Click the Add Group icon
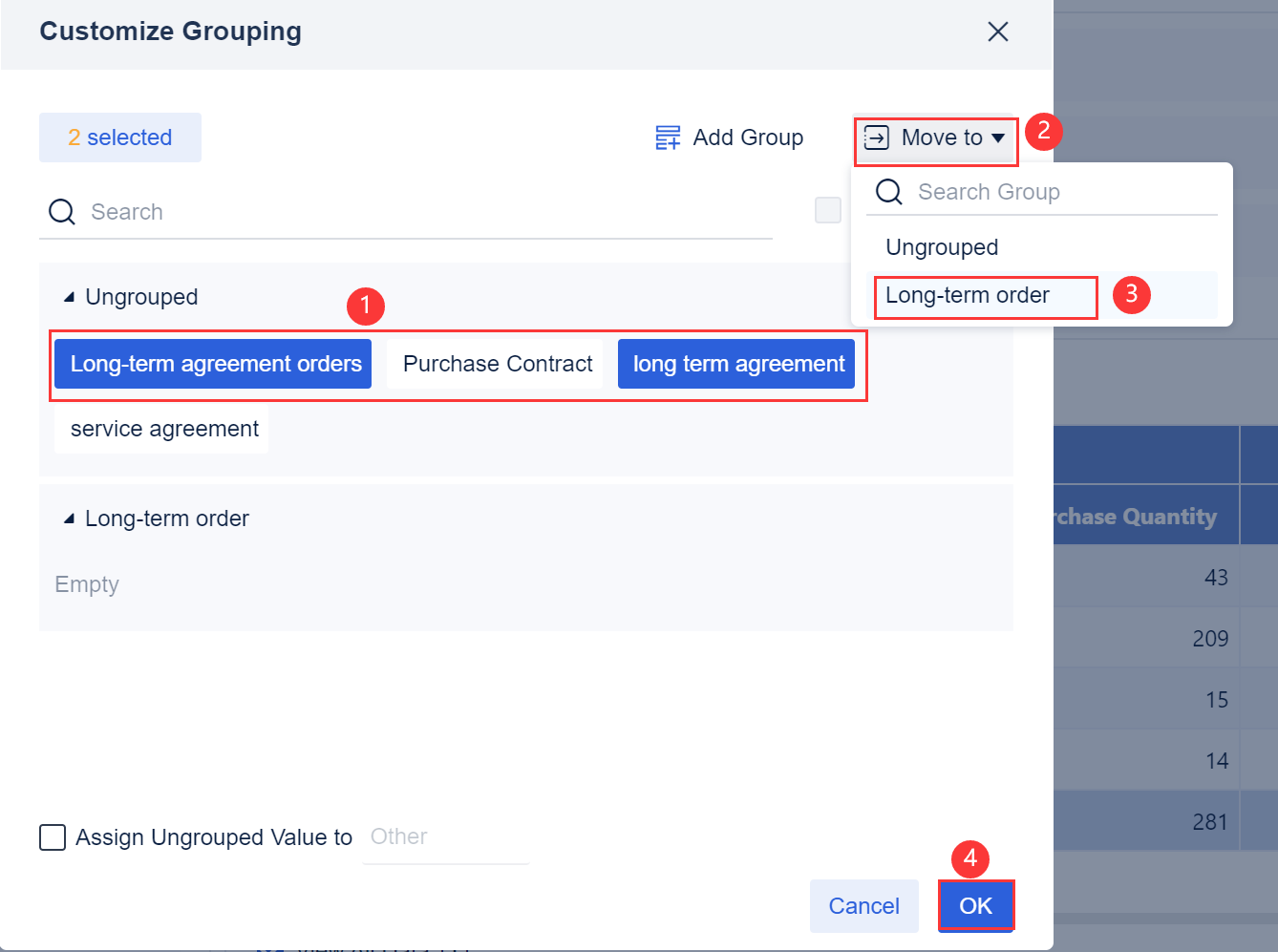The image size is (1278, 952). [668, 137]
